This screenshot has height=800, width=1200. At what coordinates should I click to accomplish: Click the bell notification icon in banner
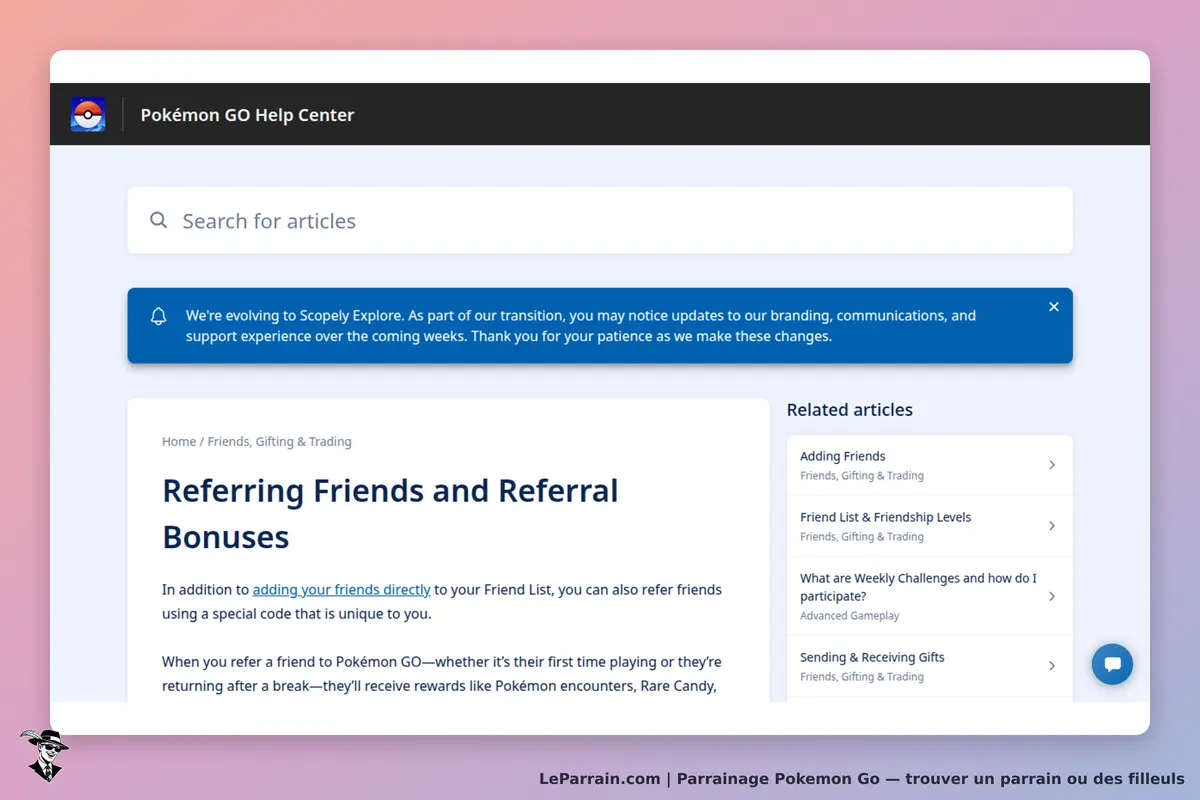pyautogui.click(x=158, y=316)
